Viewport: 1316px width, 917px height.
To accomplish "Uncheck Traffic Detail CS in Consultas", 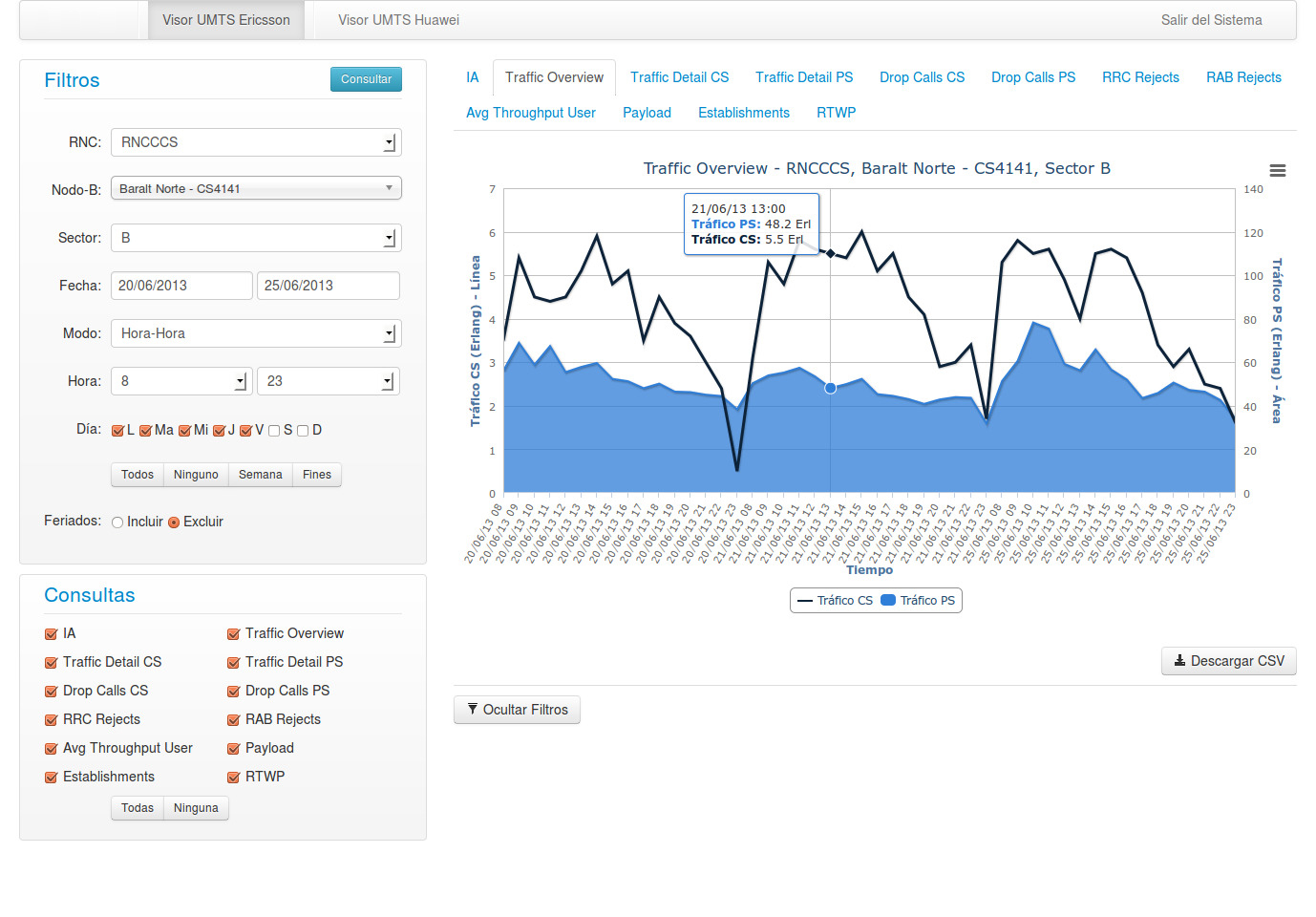I will click(51, 663).
